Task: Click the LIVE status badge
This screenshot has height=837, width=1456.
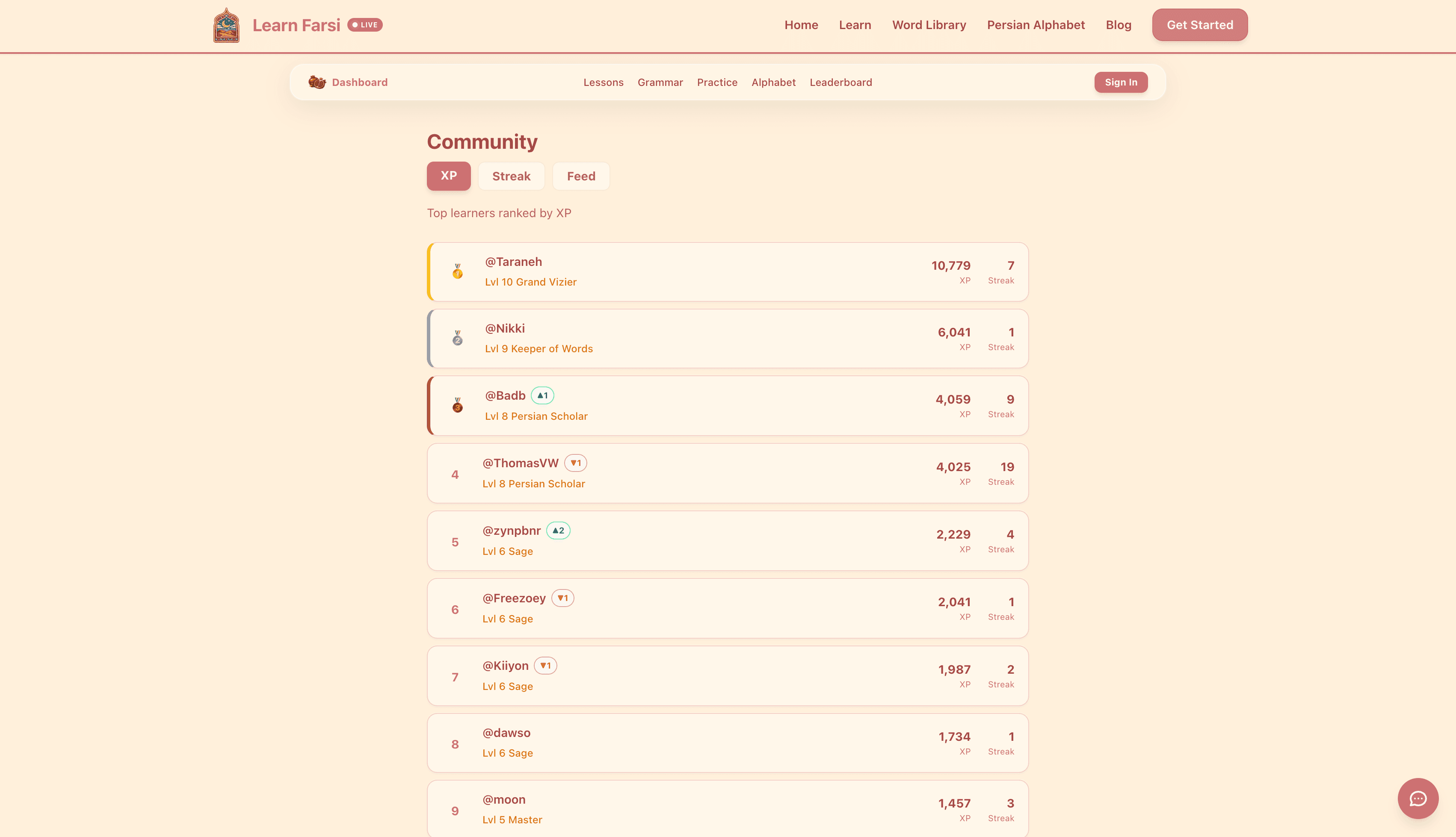Action: pyautogui.click(x=365, y=25)
